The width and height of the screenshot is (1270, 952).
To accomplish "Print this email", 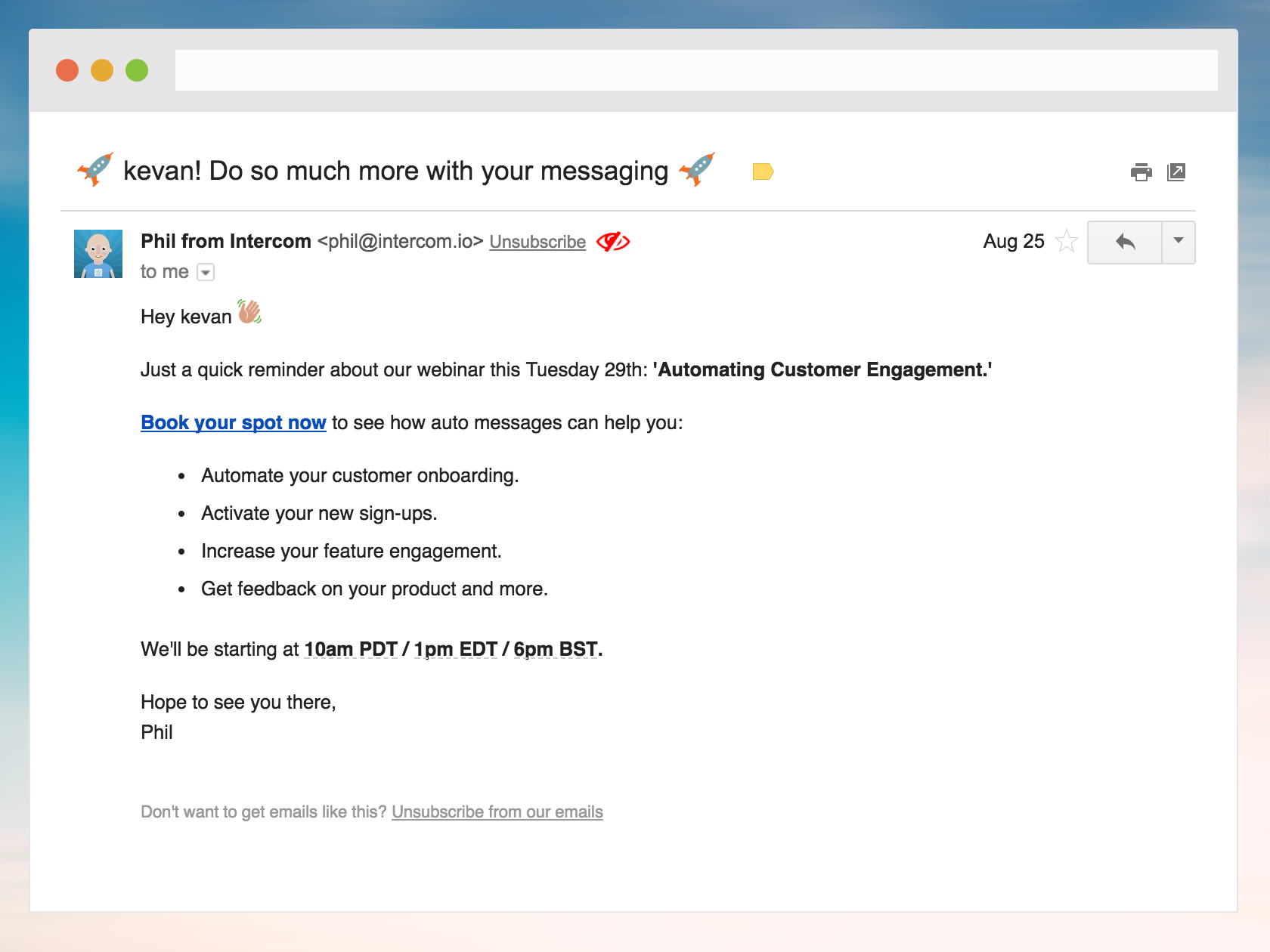I will click(1141, 172).
